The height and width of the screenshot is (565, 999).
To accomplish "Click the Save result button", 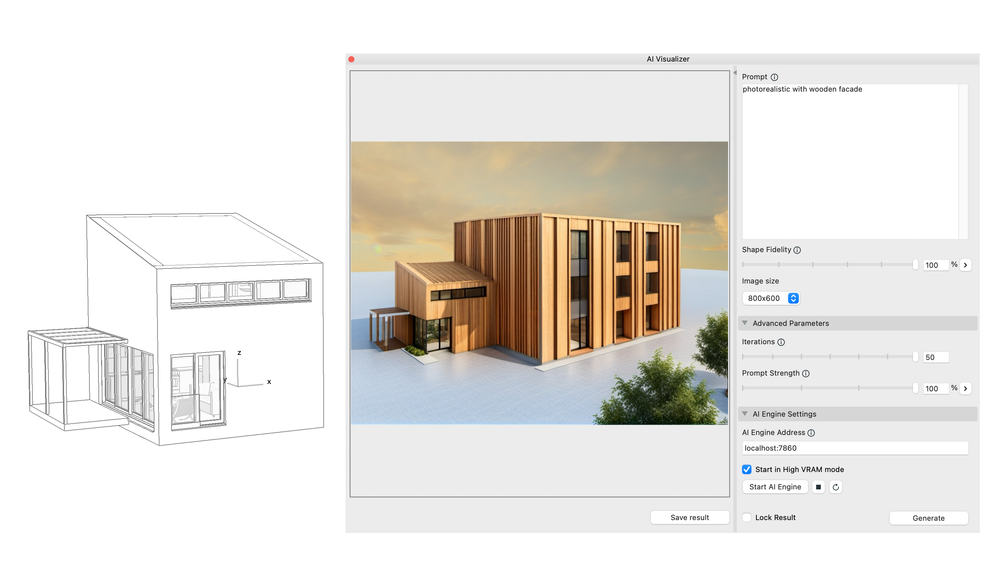I will [689, 517].
